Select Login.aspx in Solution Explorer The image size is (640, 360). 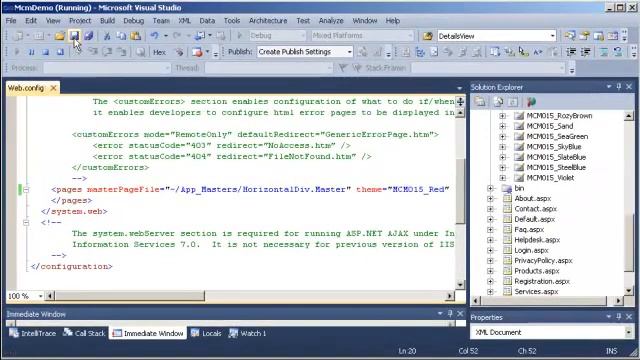pos(531,250)
